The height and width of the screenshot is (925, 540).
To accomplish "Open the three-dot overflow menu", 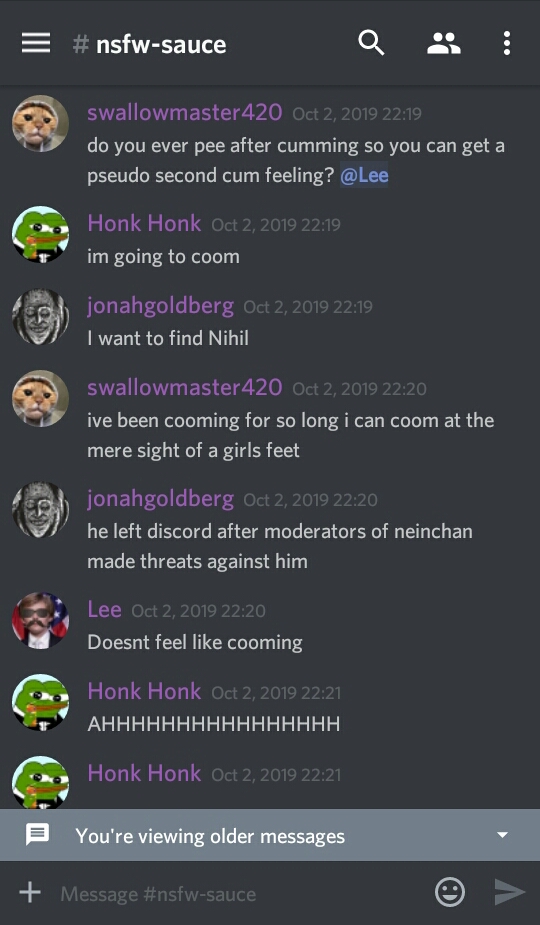I will (x=506, y=43).
